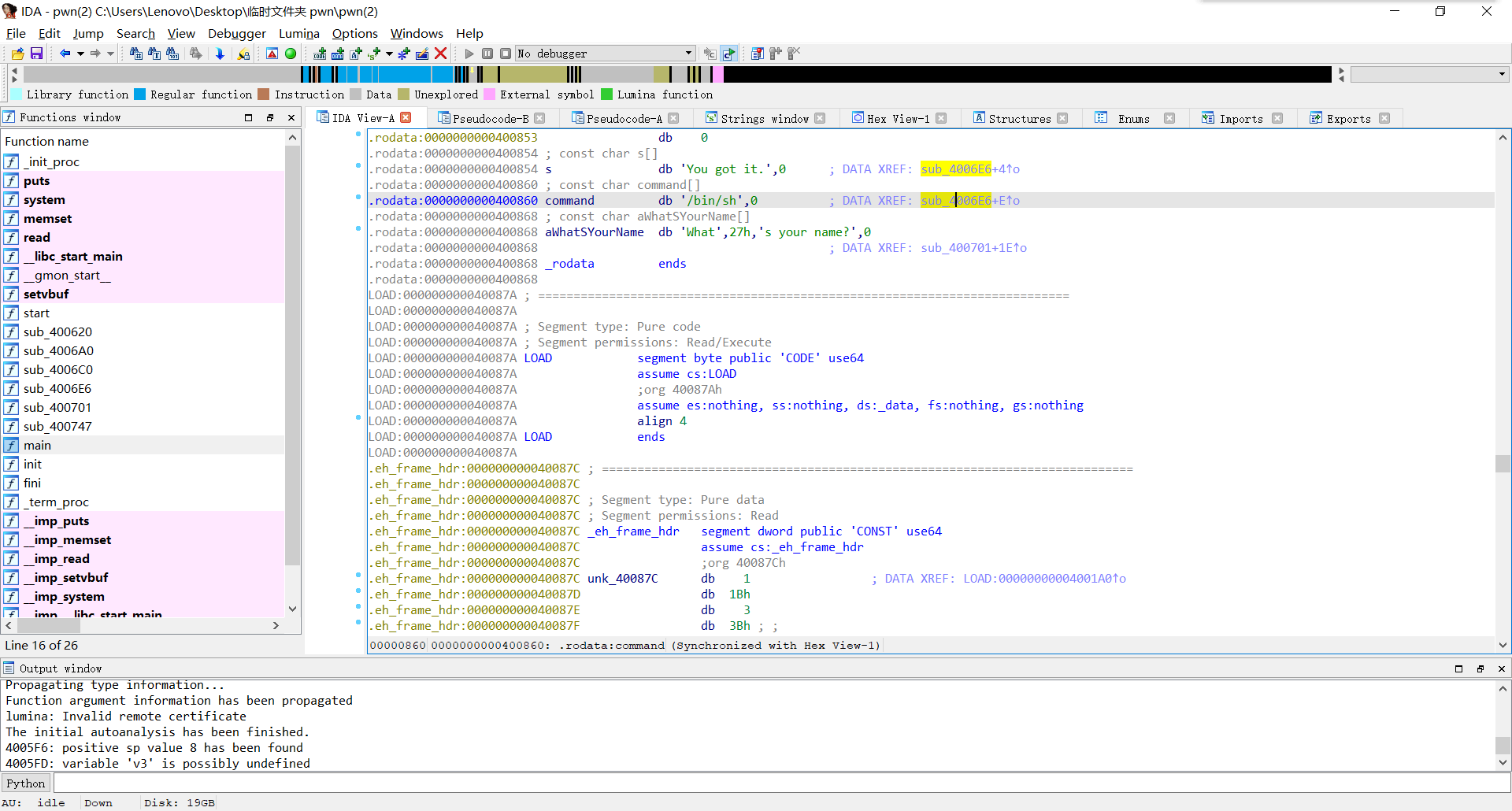Switch to the Strings window tab
The width and height of the screenshot is (1512, 811).
coord(765,118)
